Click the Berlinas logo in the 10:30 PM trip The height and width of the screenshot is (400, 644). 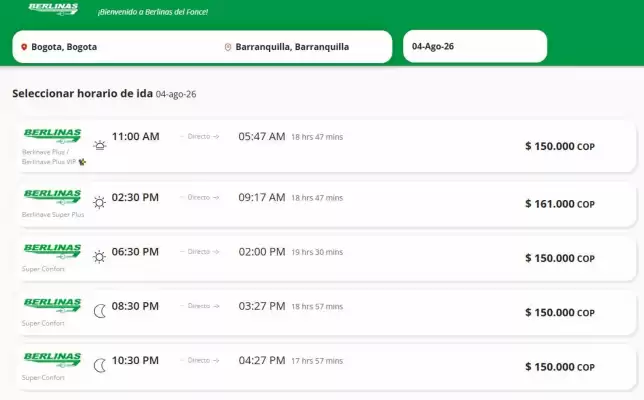click(x=52, y=359)
